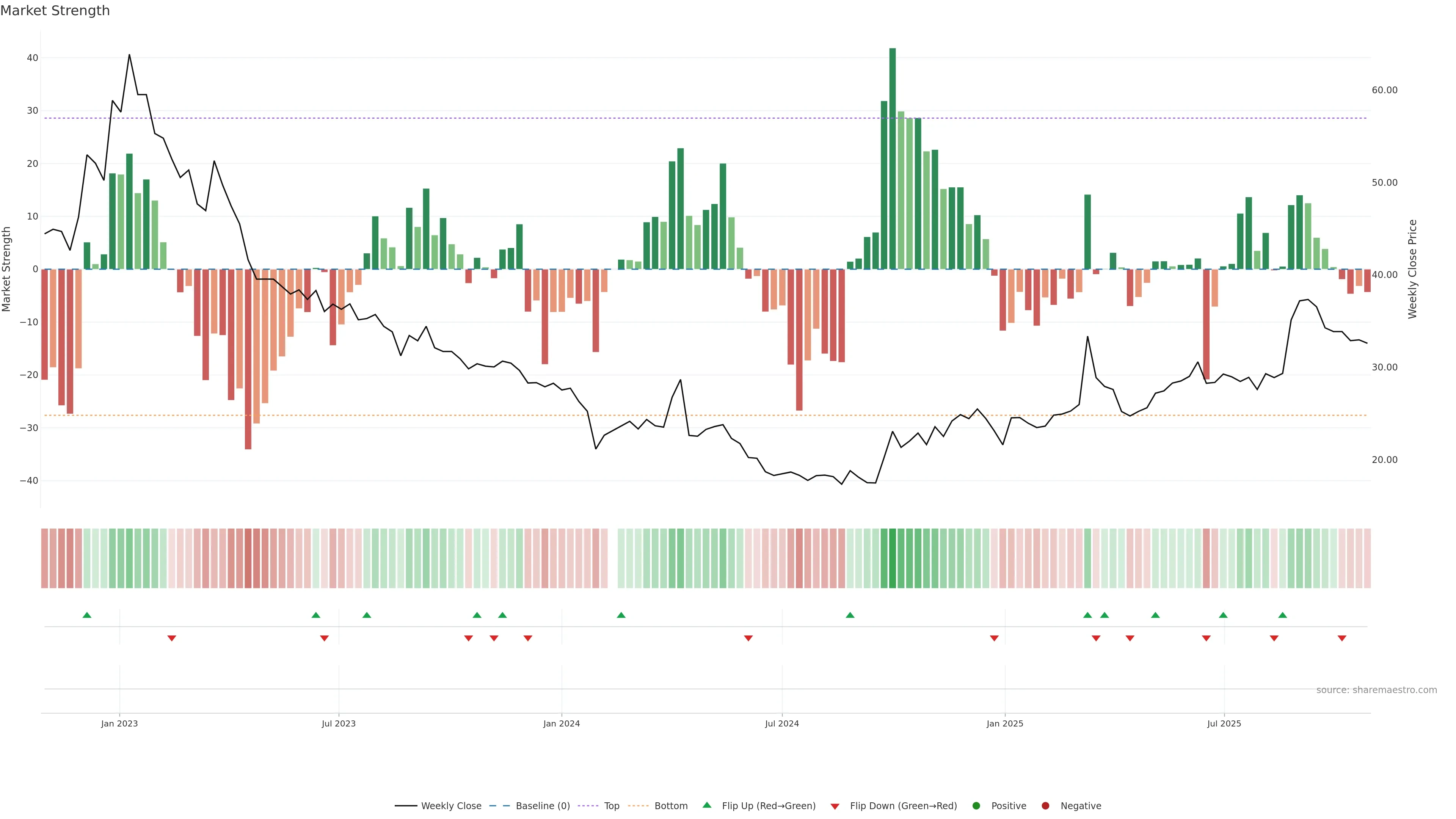Click the lowest red Market Strength bar
This screenshot has width=1456, height=819.
pos(248,359)
